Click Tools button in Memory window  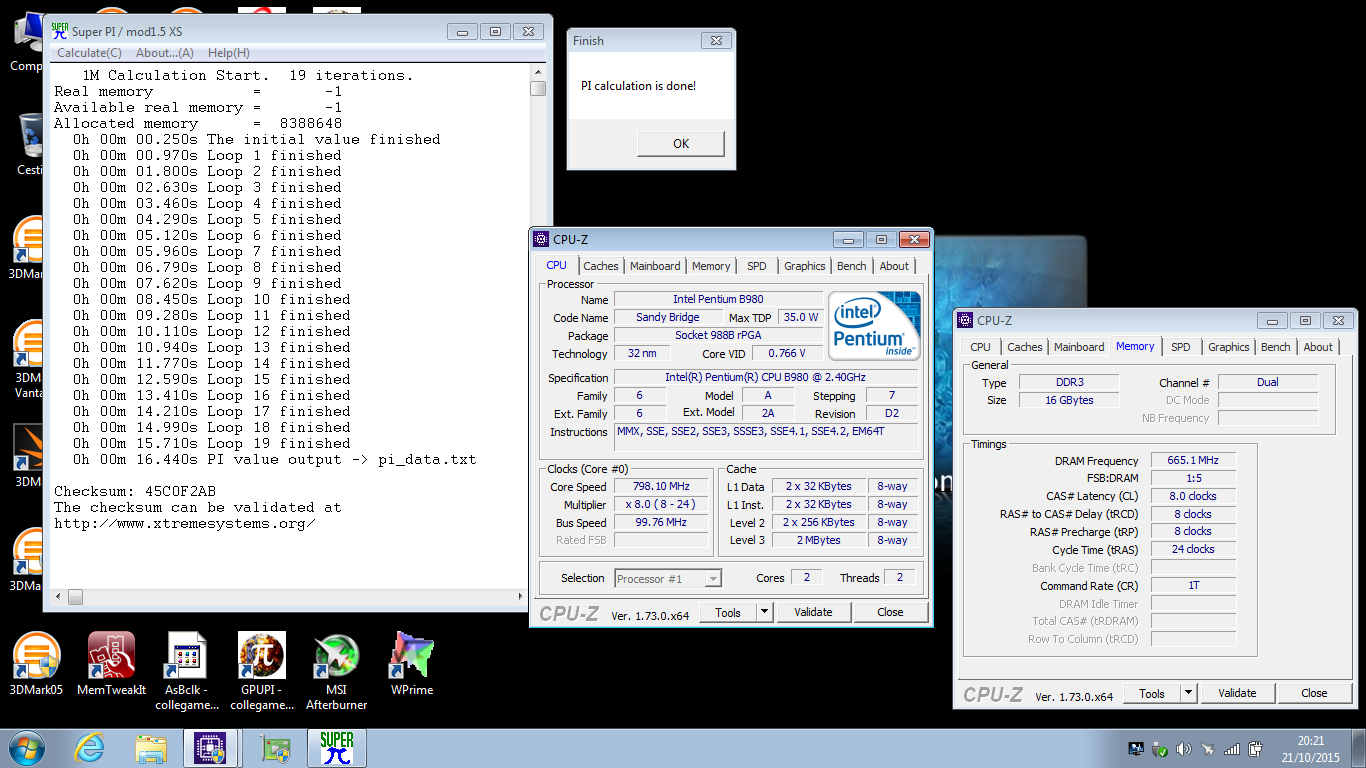coord(1152,693)
